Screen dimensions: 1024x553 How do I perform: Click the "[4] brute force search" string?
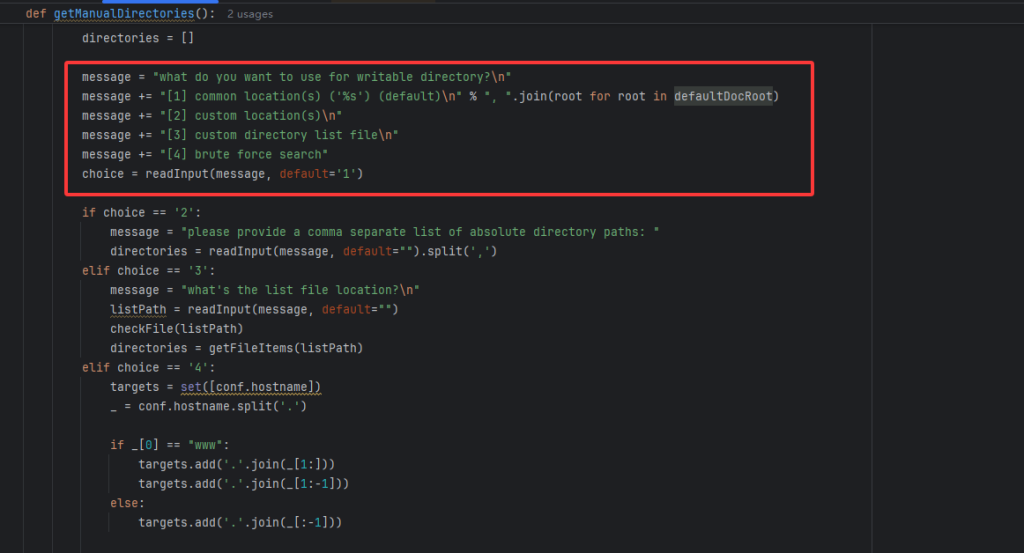(243, 155)
